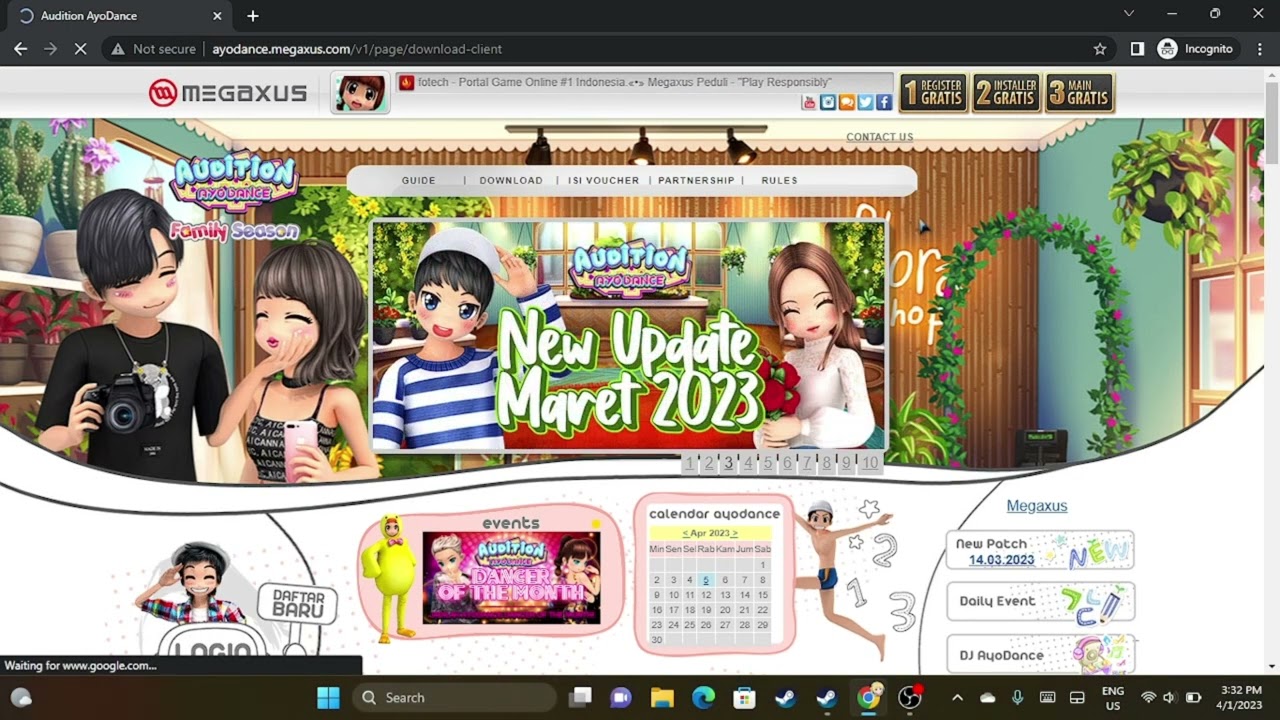Open the Rules menu item
The width and height of the screenshot is (1280, 720).
coord(779,180)
